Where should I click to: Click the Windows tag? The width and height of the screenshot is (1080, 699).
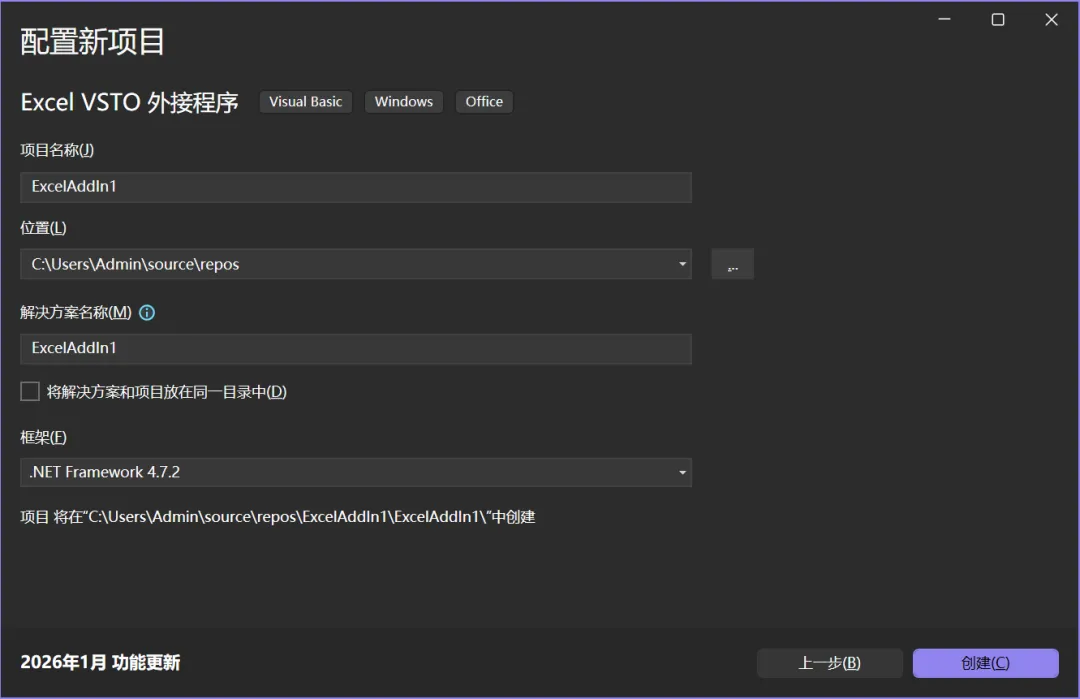tap(404, 102)
